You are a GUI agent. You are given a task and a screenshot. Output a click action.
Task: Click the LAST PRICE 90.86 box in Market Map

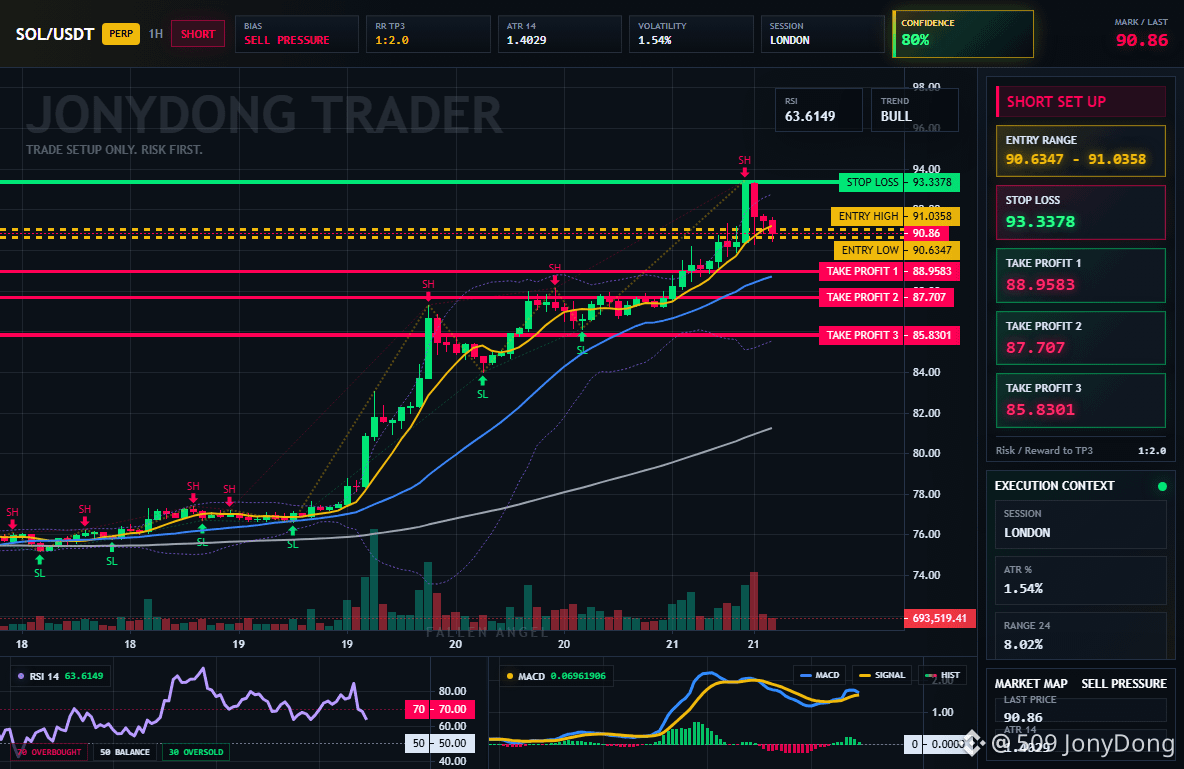tap(1081, 709)
